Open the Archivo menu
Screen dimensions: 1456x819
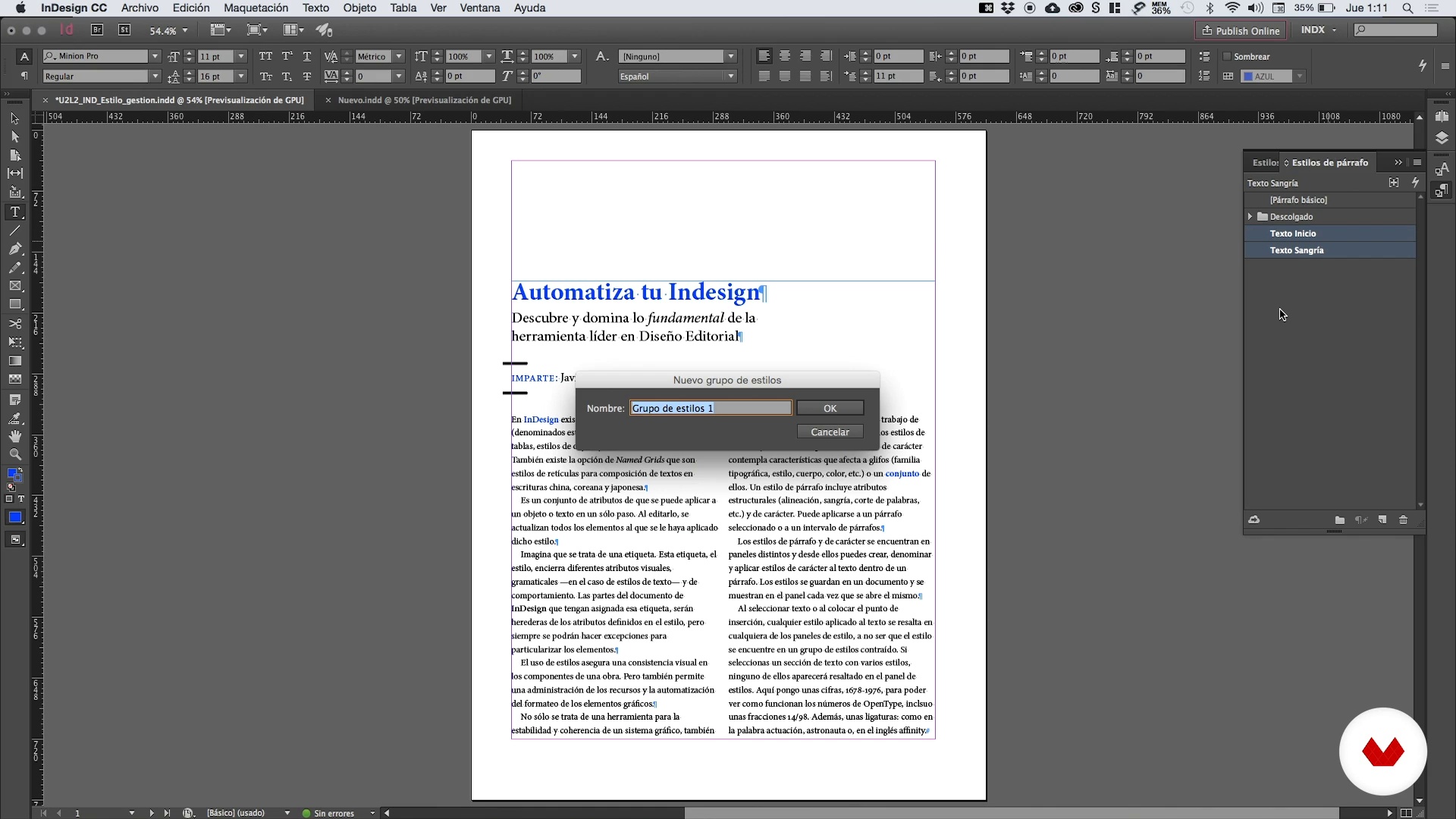coord(140,8)
